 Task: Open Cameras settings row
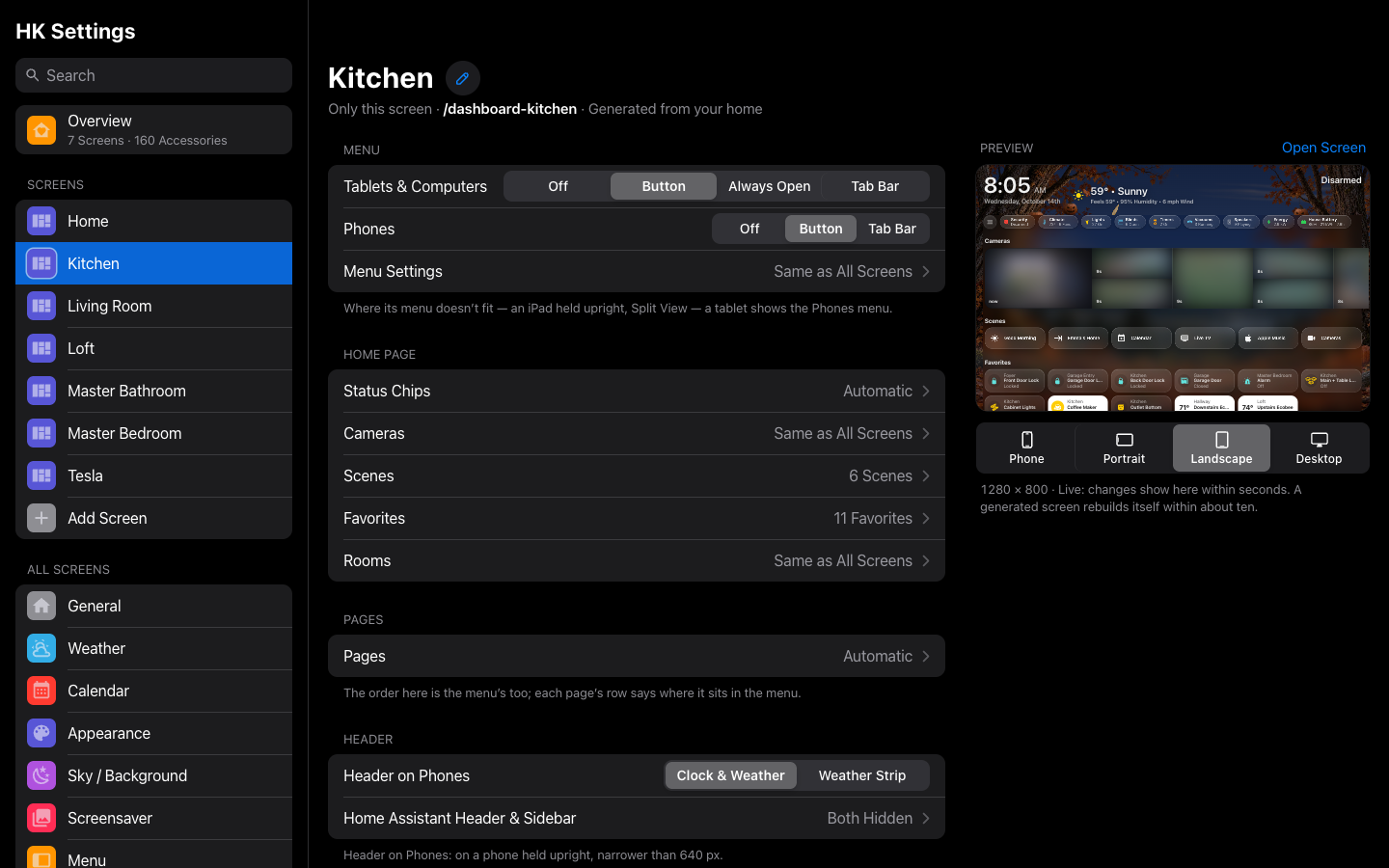click(x=637, y=433)
